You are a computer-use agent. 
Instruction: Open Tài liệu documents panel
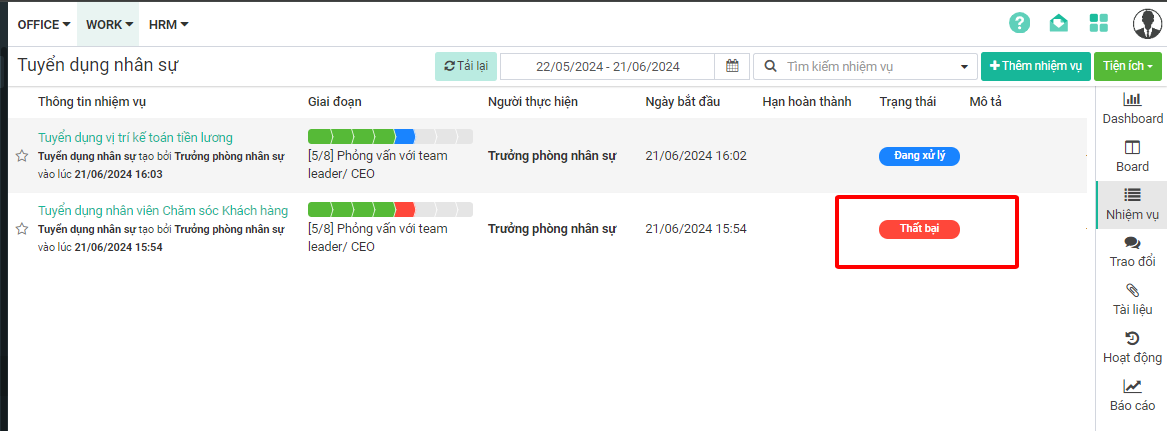coord(1132,299)
